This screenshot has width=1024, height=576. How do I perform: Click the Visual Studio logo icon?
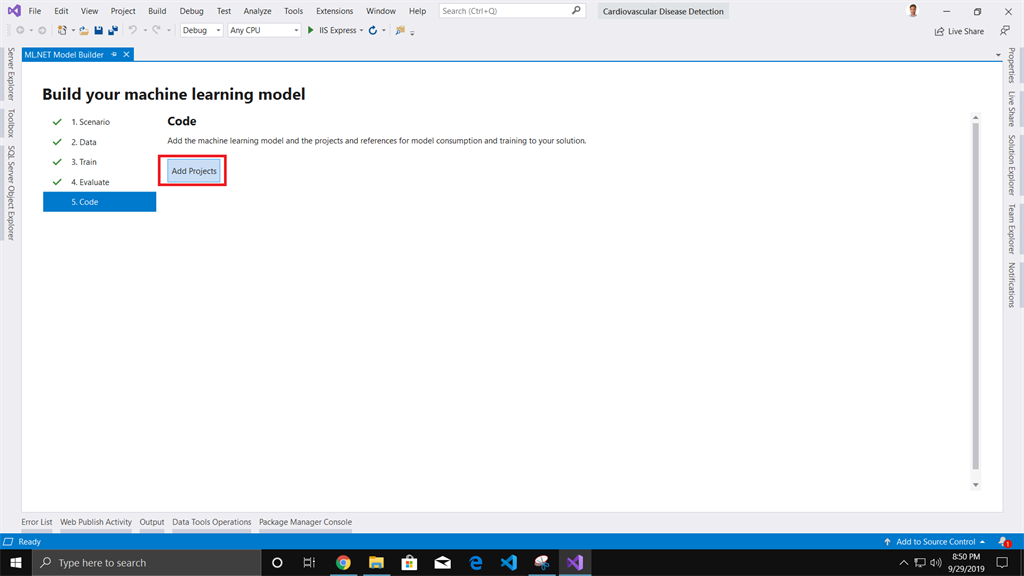[14, 10]
